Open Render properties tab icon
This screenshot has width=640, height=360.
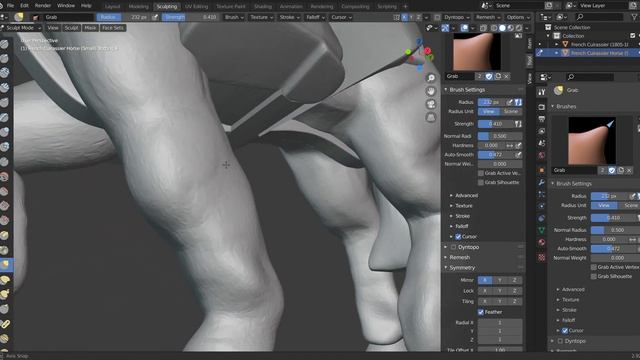coord(541,107)
